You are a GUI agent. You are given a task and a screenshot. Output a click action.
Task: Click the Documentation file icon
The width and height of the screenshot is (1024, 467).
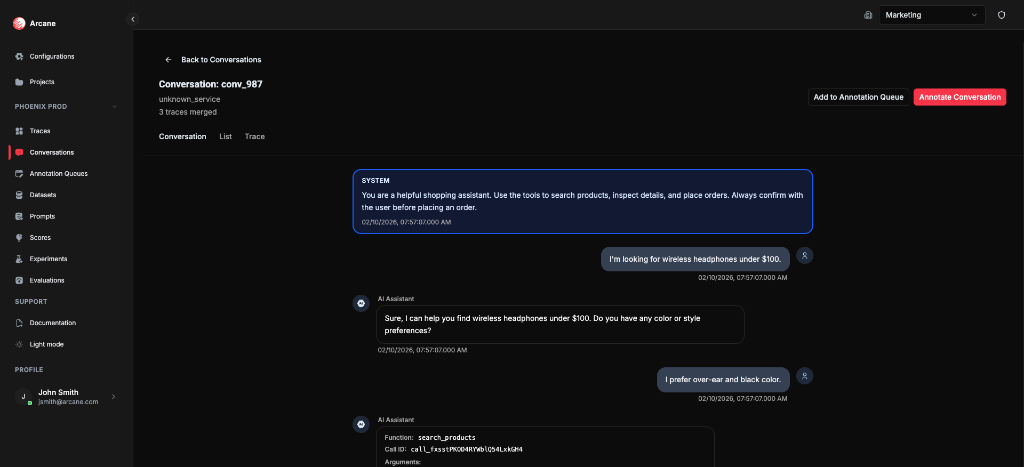pos(19,323)
